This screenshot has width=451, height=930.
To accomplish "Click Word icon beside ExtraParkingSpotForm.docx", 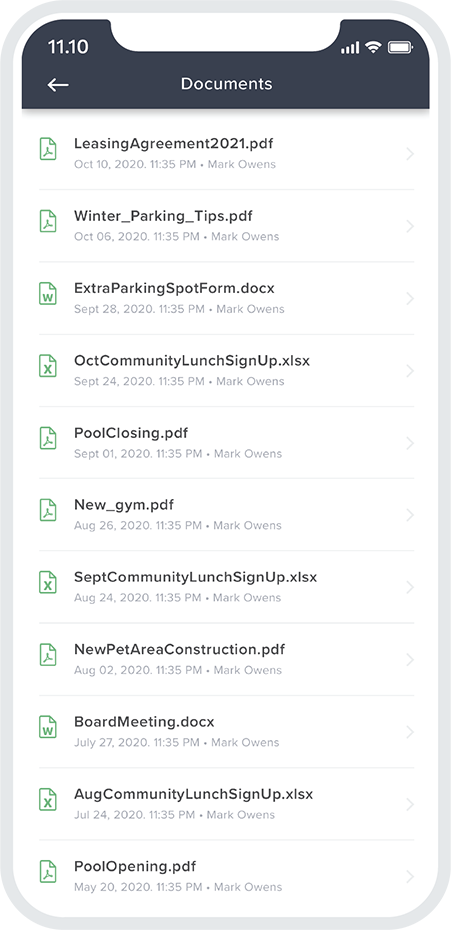I will pos(48,294).
